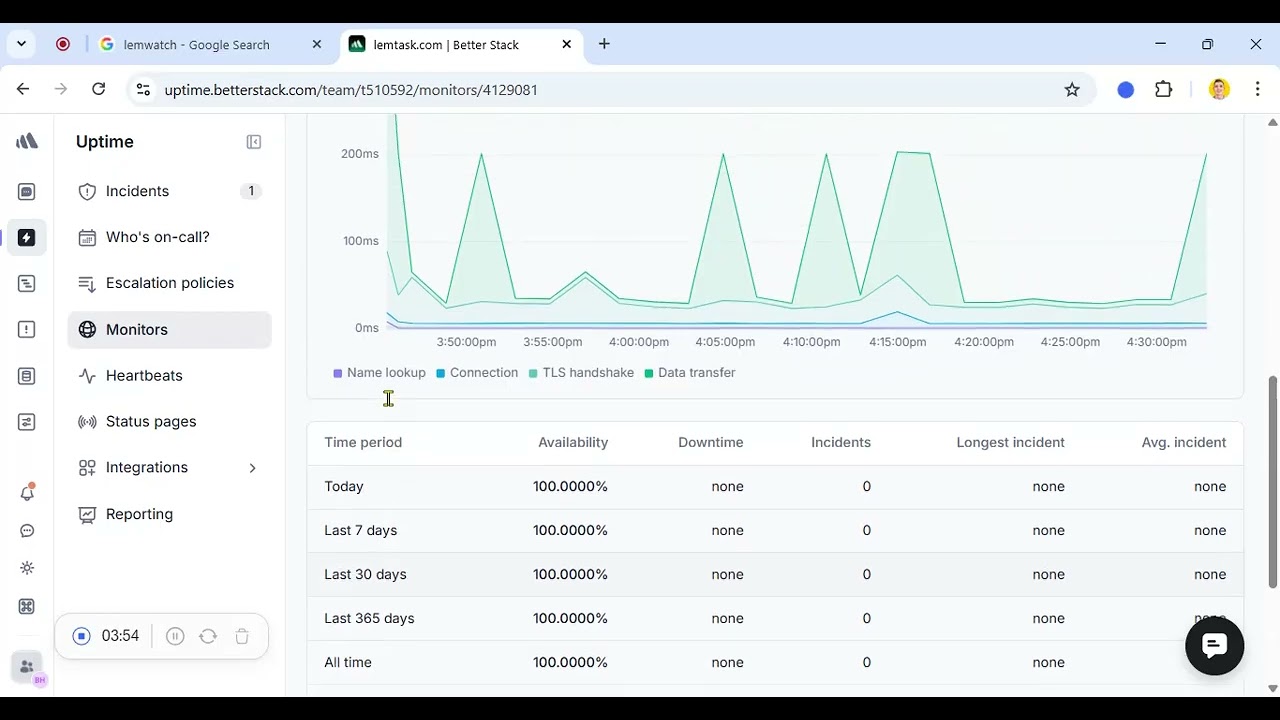Select the Last 30 days row label

point(365,575)
